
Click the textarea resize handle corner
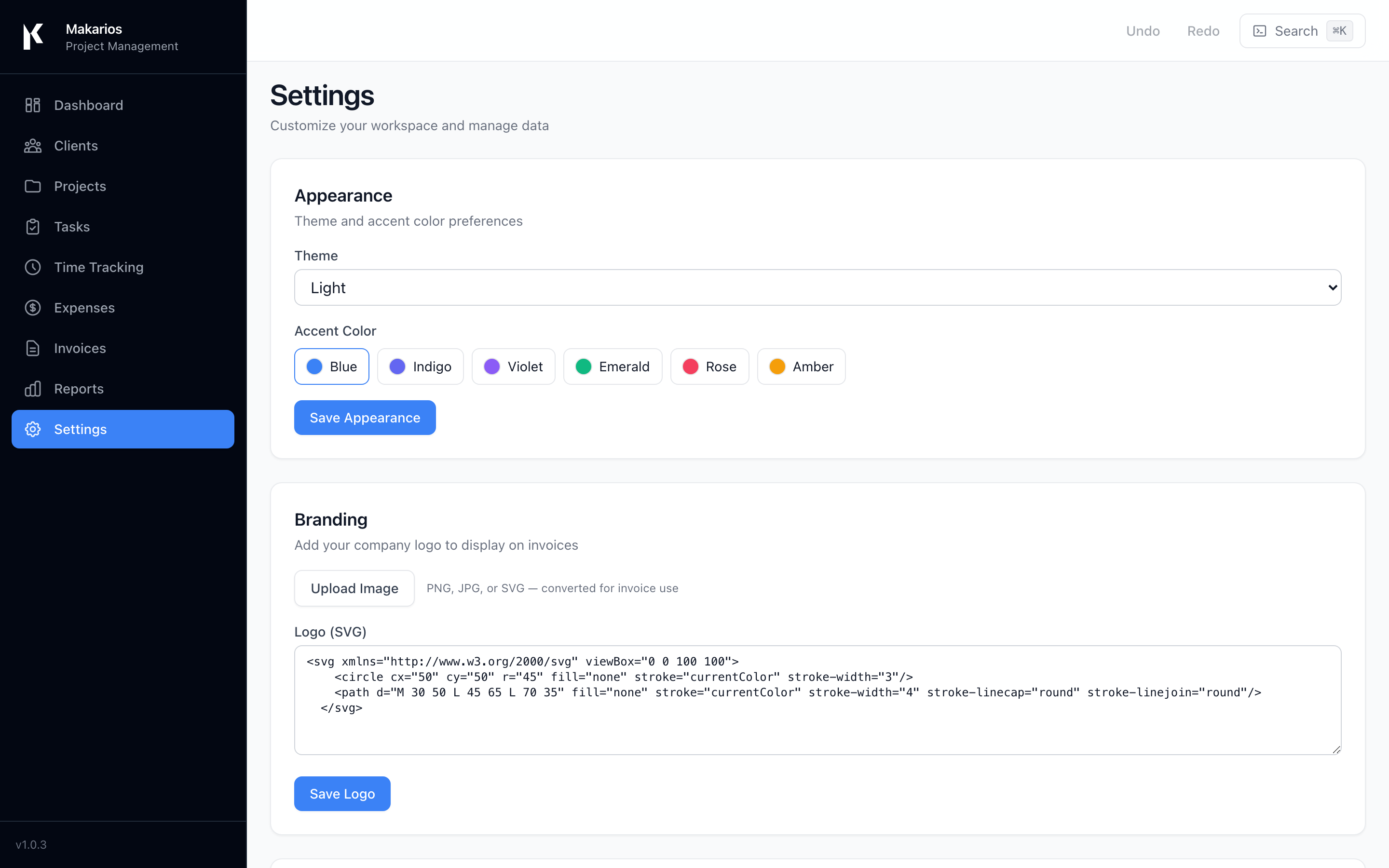coord(1336,749)
